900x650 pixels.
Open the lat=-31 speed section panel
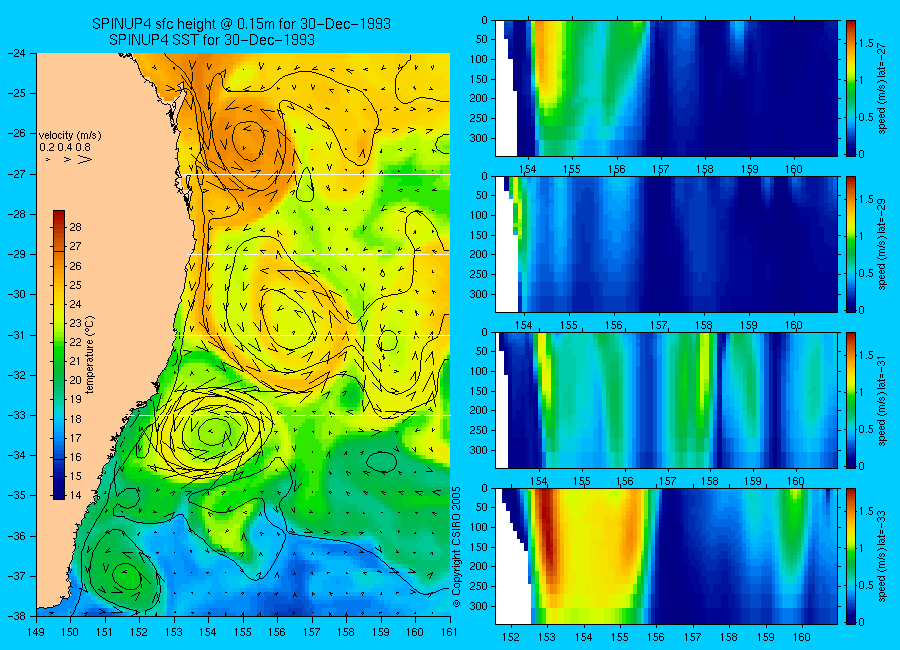[x=666, y=400]
